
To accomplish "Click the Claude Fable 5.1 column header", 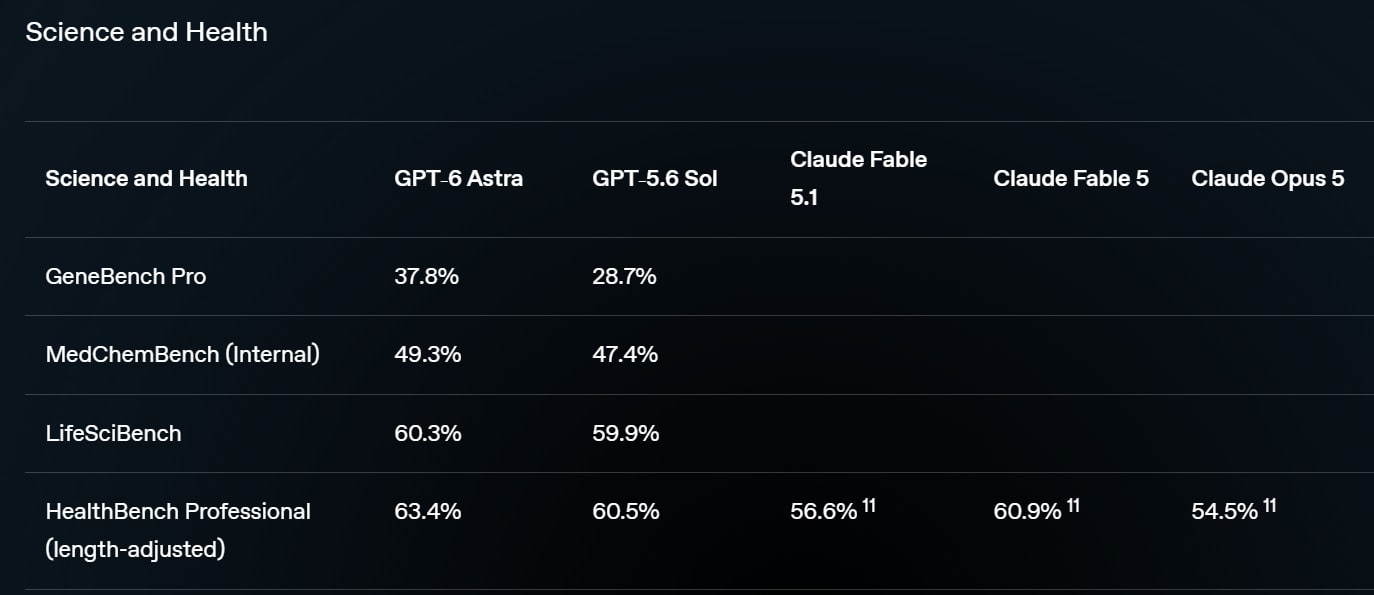I will [859, 178].
